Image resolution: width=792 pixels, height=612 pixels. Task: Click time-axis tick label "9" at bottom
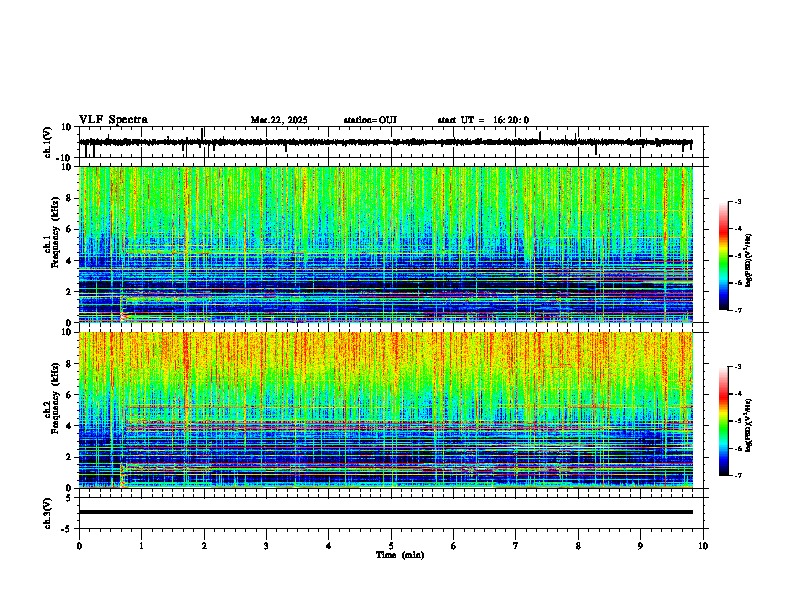click(x=640, y=546)
